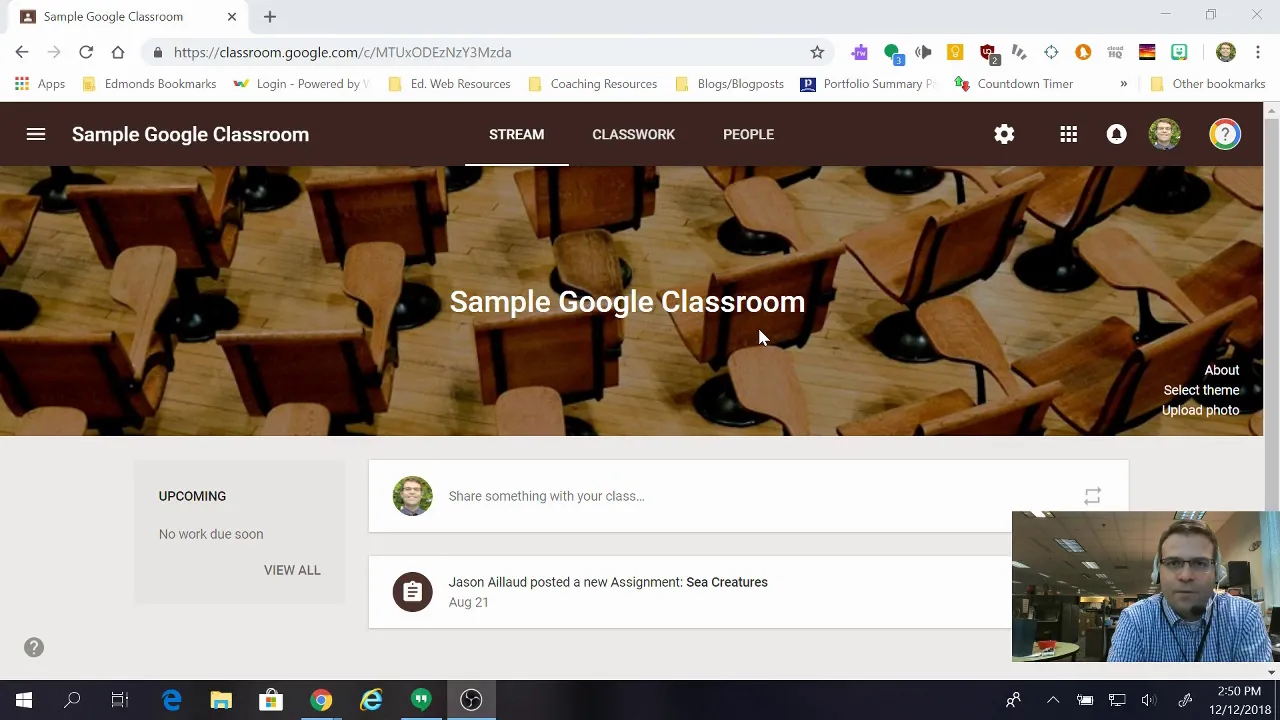Open File Explorer from taskbar

point(221,700)
